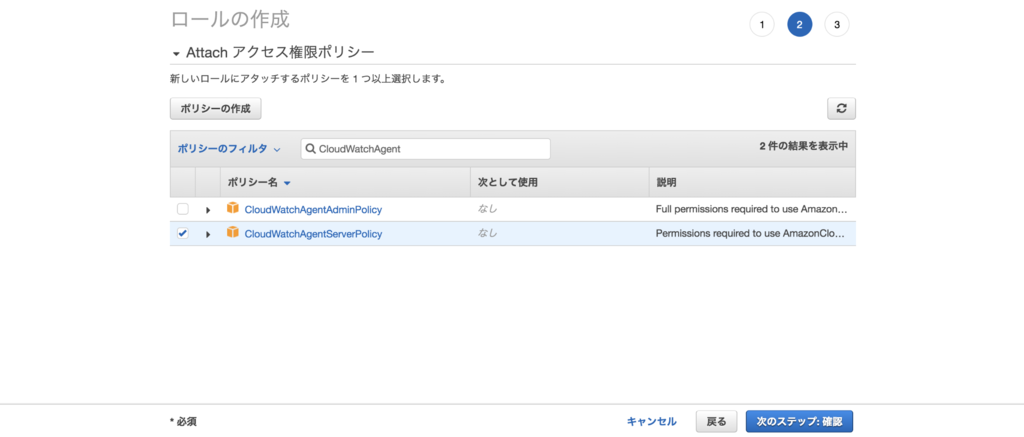This screenshot has height=437, width=1024.
Task: Click the 戻る button
Action: pyautogui.click(x=716, y=421)
